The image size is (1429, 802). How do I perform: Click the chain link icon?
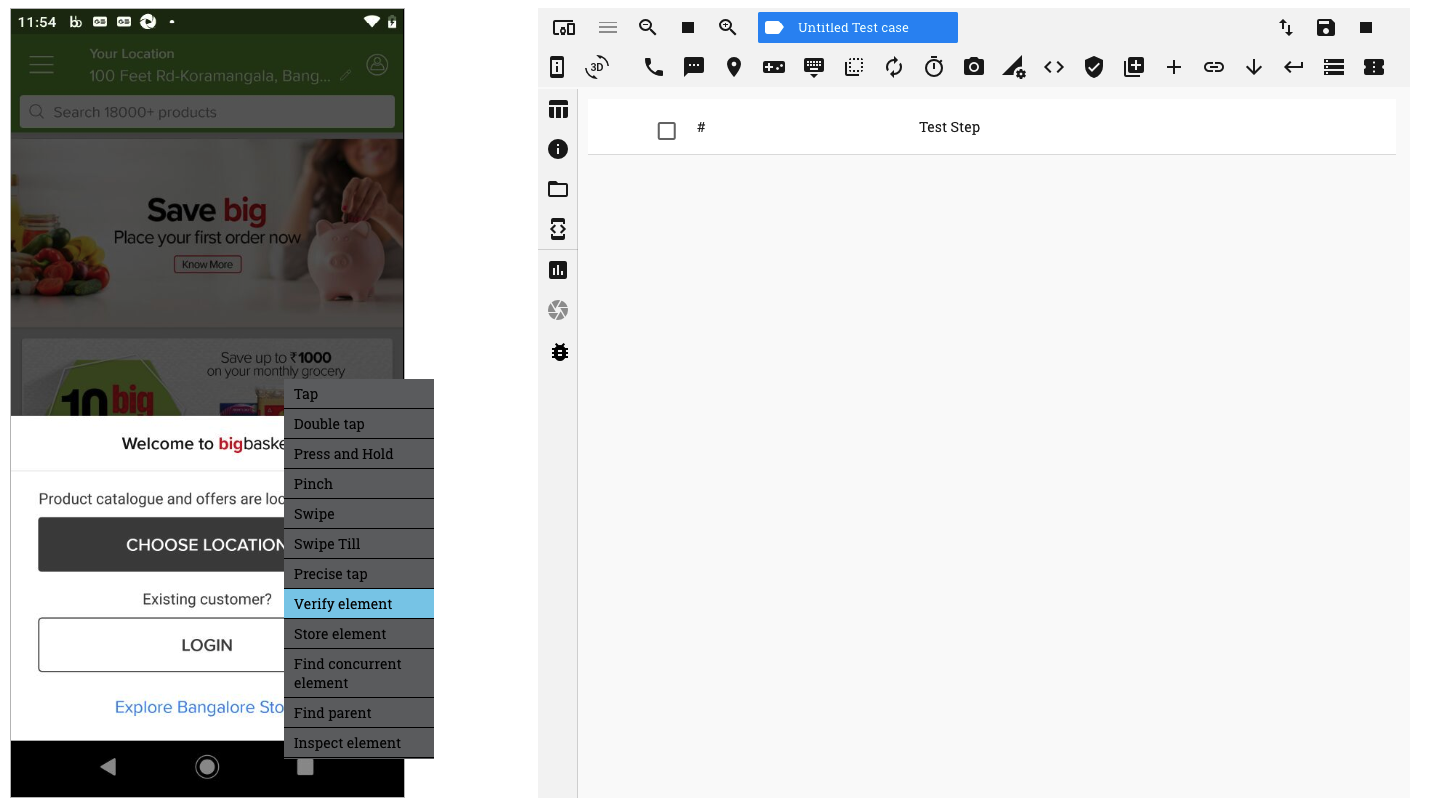(1214, 67)
